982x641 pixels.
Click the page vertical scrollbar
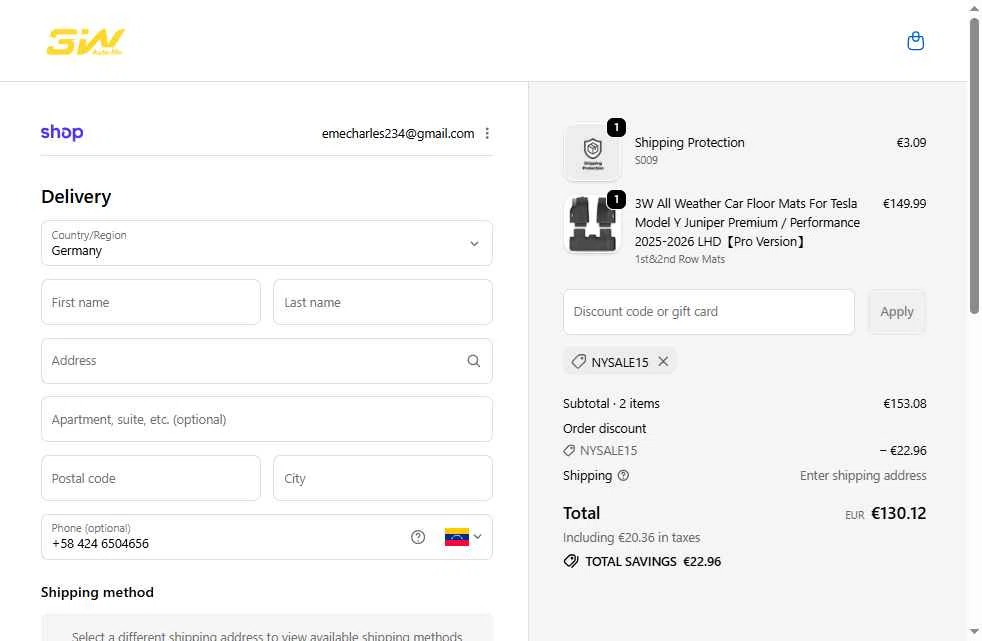click(974, 166)
